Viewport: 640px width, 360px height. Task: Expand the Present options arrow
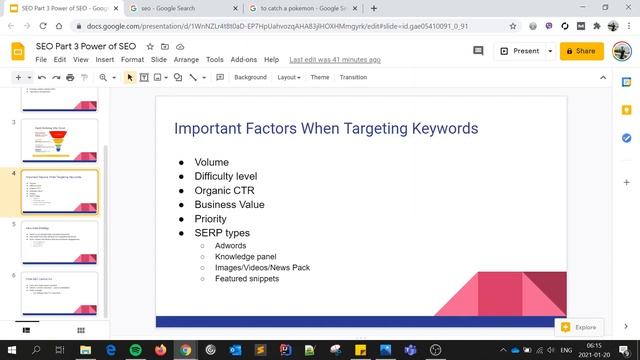pyautogui.click(x=550, y=51)
